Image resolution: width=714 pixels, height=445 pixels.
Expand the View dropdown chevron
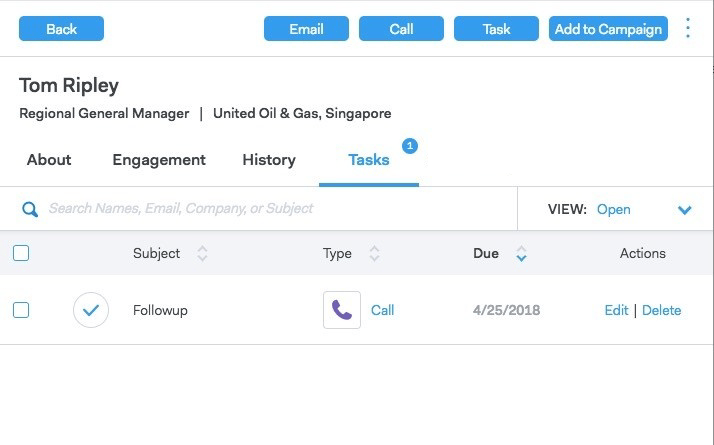[x=685, y=210]
